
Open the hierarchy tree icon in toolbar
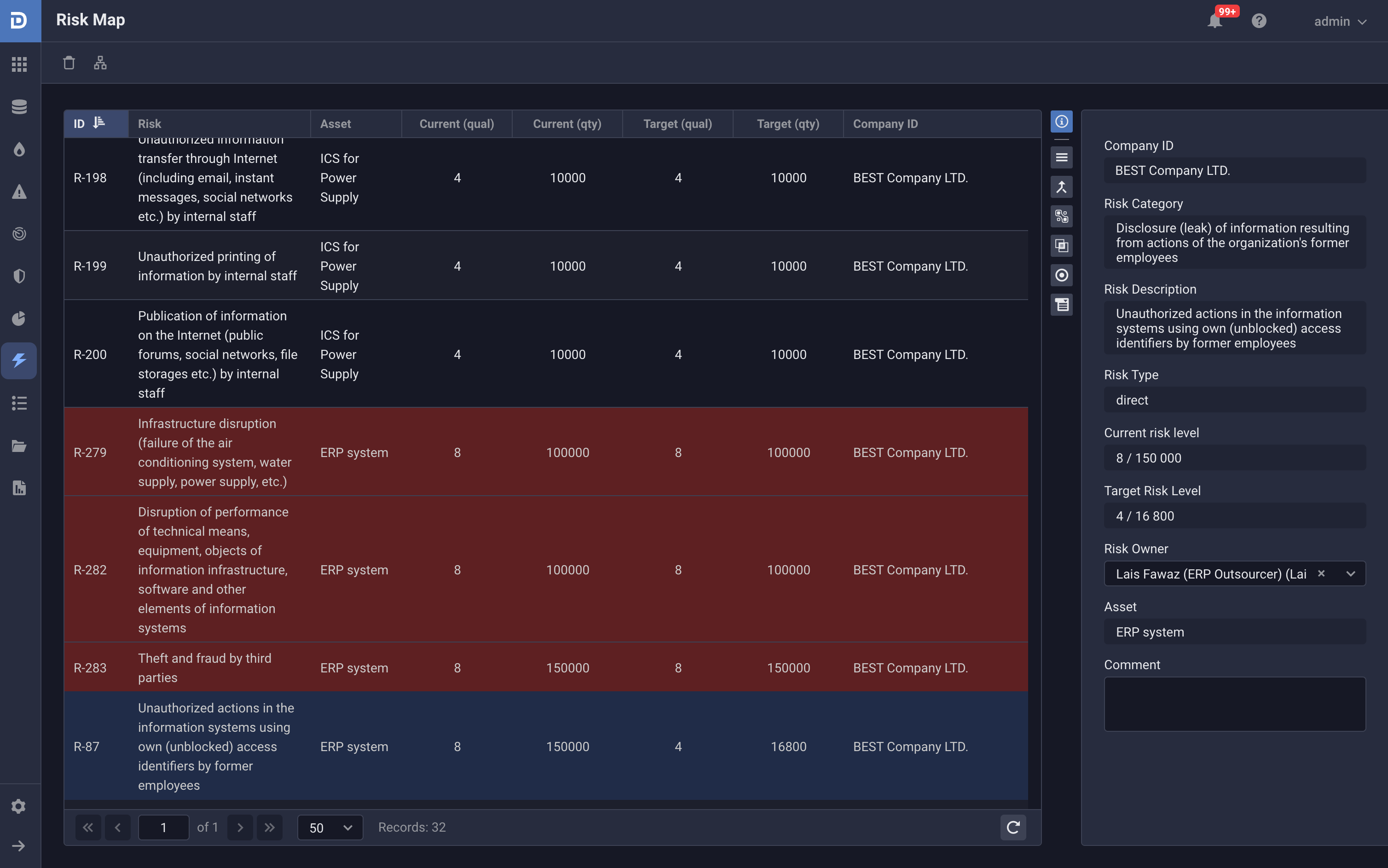(x=100, y=63)
